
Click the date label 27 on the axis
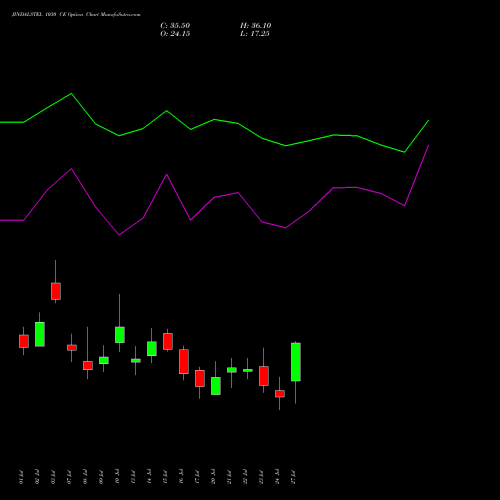[294, 477]
